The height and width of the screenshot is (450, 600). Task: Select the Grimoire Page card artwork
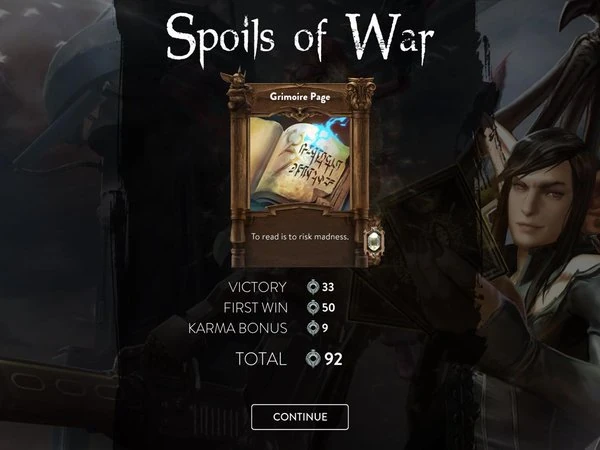pyautogui.click(x=300, y=165)
